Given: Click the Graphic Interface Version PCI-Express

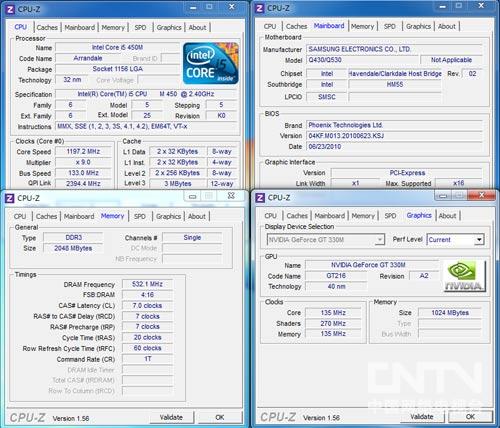Looking at the screenshot, I should 407,173.
